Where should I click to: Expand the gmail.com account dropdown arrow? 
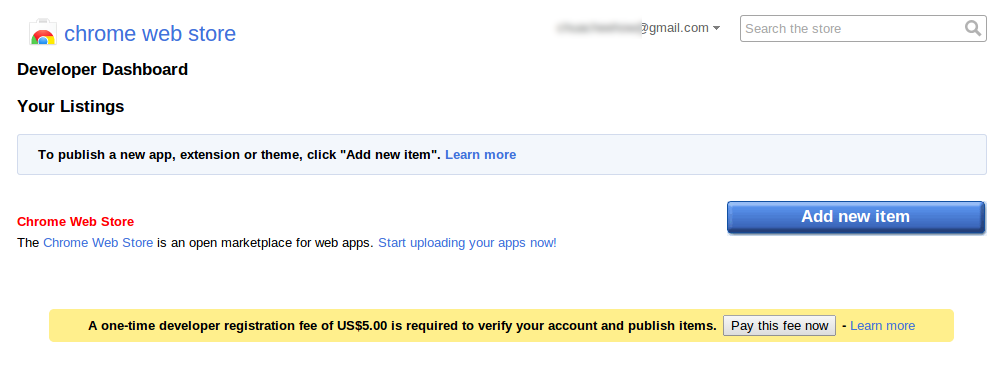(x=717, y=28)
